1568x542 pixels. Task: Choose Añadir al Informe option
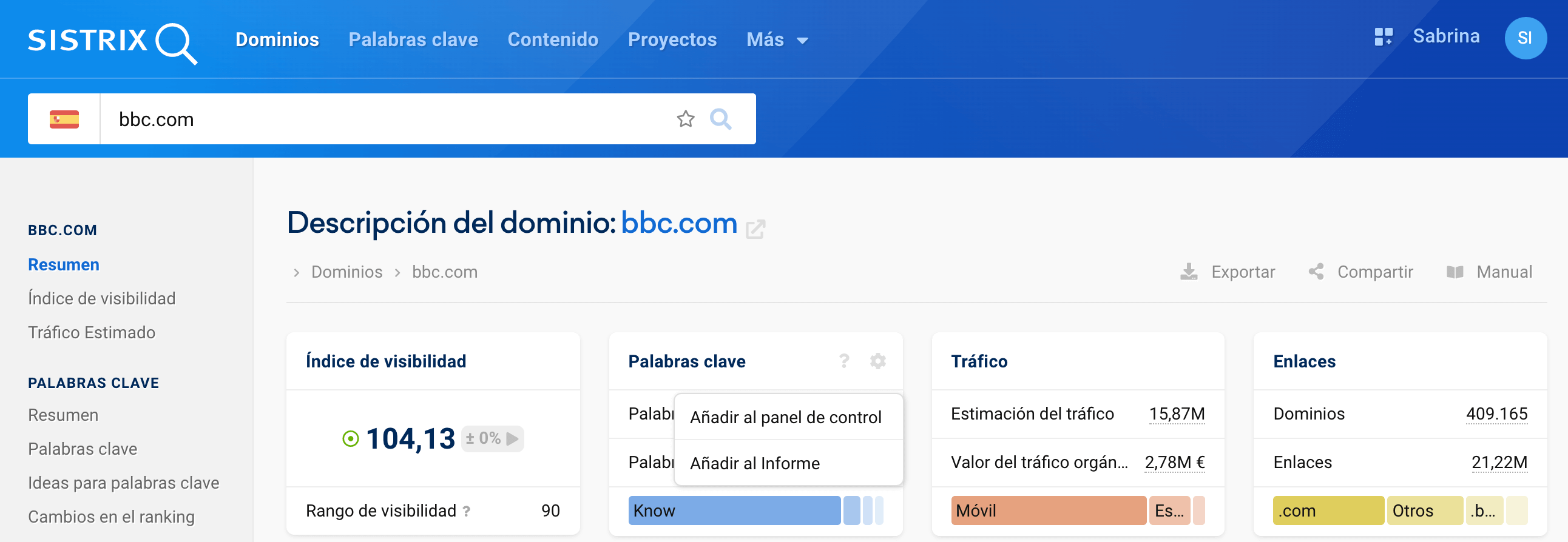pyautogui.click(x=754, y=464)
